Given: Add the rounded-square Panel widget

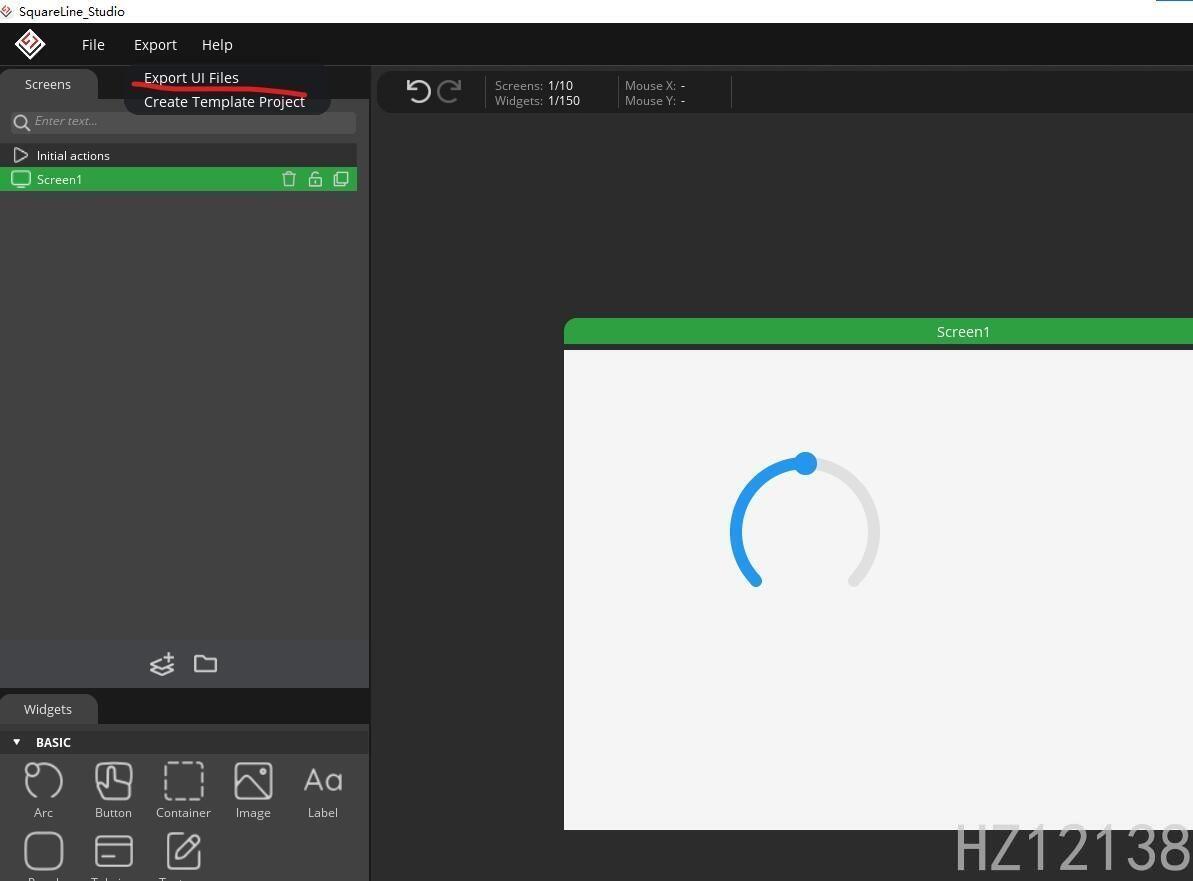Looking at the screenshot, I should pyautogui.click(x=43, y=851).
